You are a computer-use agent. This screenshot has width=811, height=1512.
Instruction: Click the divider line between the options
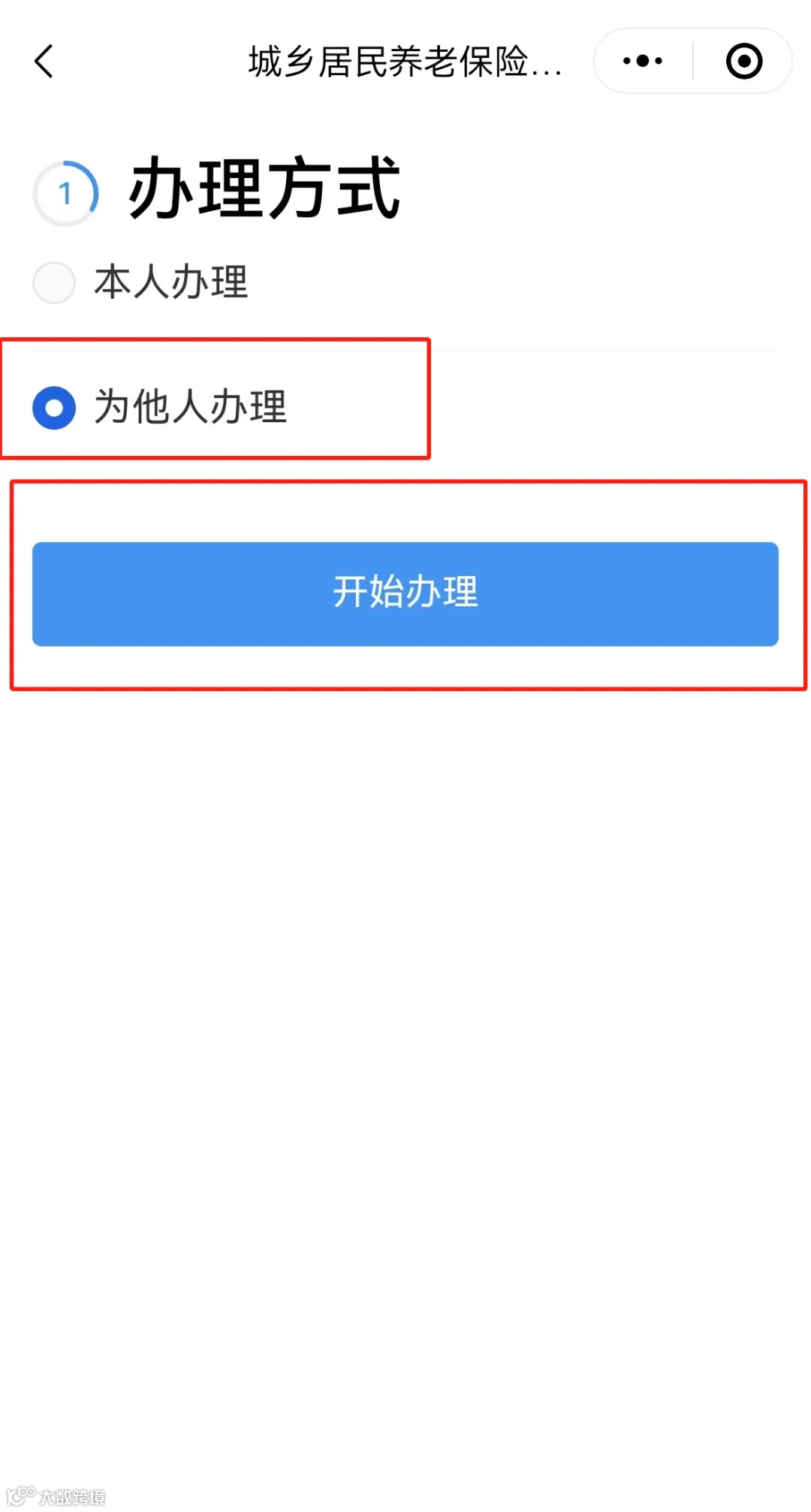click(405, 350)
